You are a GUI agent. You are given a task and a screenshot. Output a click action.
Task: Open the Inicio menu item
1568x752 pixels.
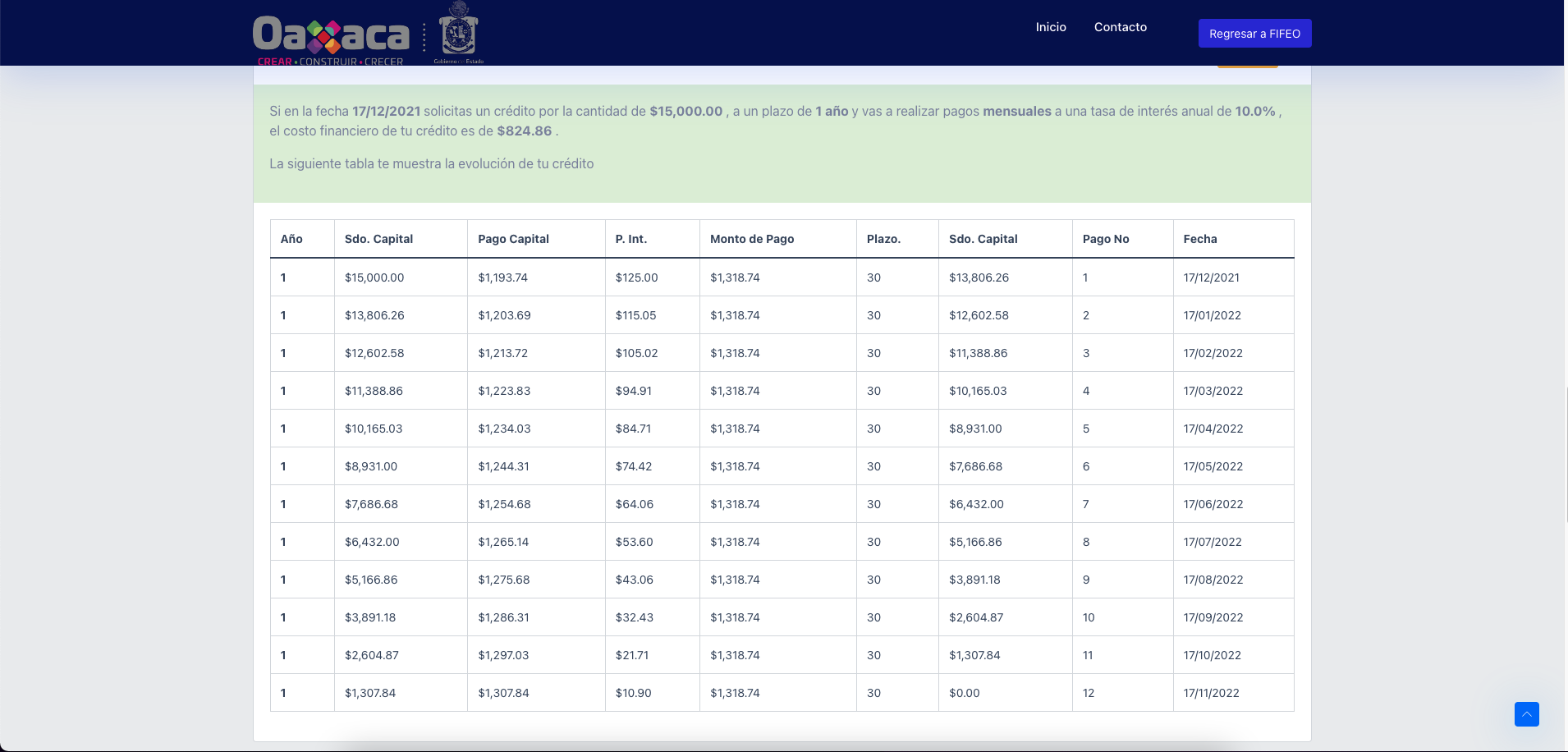[x=1050, y=27]
